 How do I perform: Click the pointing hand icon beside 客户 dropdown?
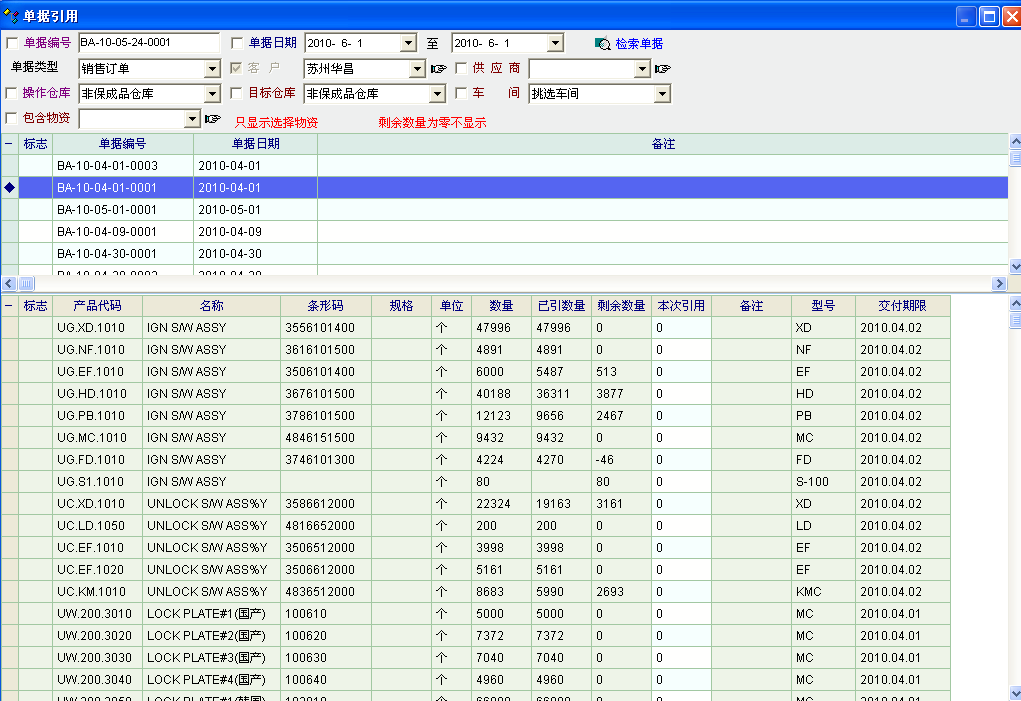tap(438, 69)
